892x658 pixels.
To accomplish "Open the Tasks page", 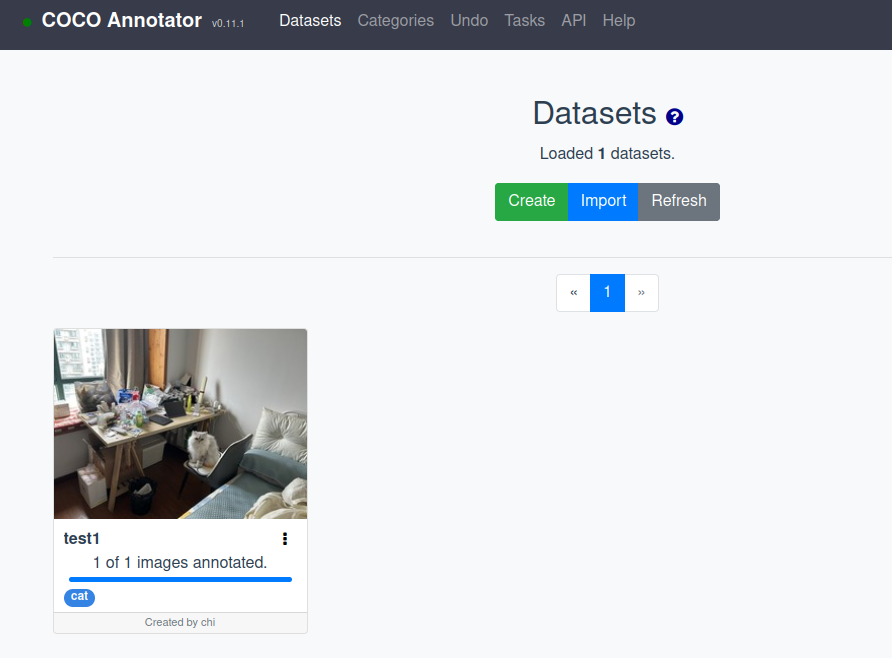I will (x=525, y=20).
